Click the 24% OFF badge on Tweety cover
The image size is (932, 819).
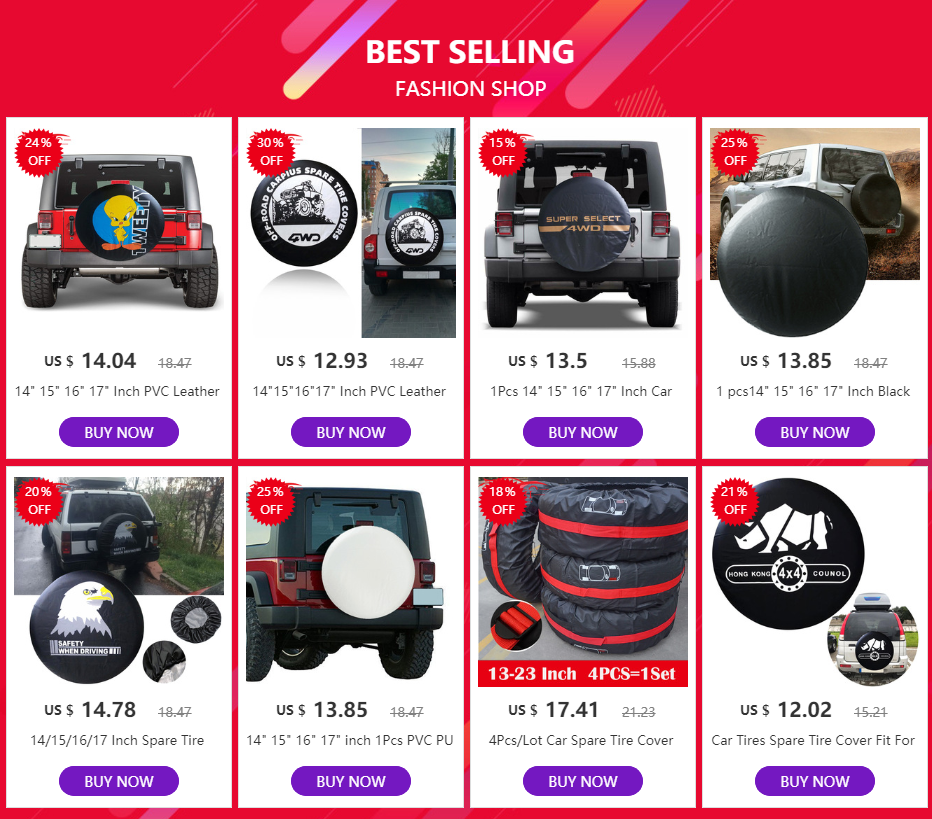(x=39, y=152)
